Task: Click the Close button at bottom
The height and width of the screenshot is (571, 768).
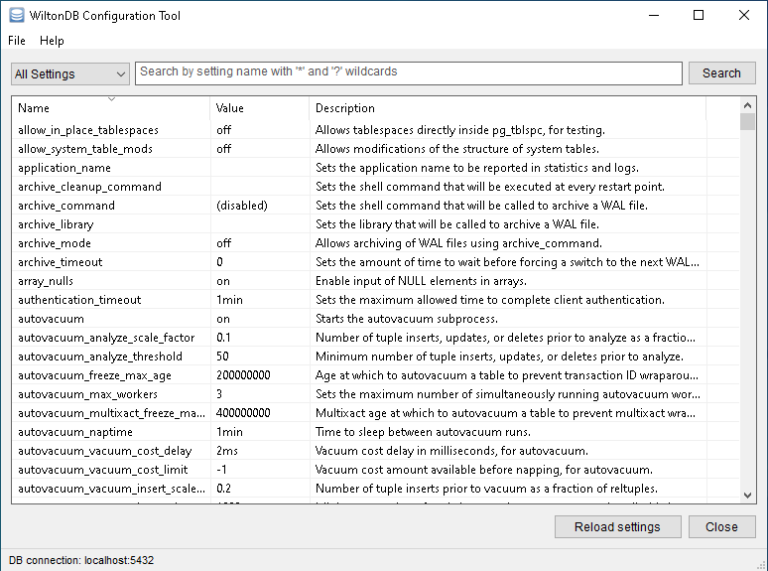Action: click(721, 527)
